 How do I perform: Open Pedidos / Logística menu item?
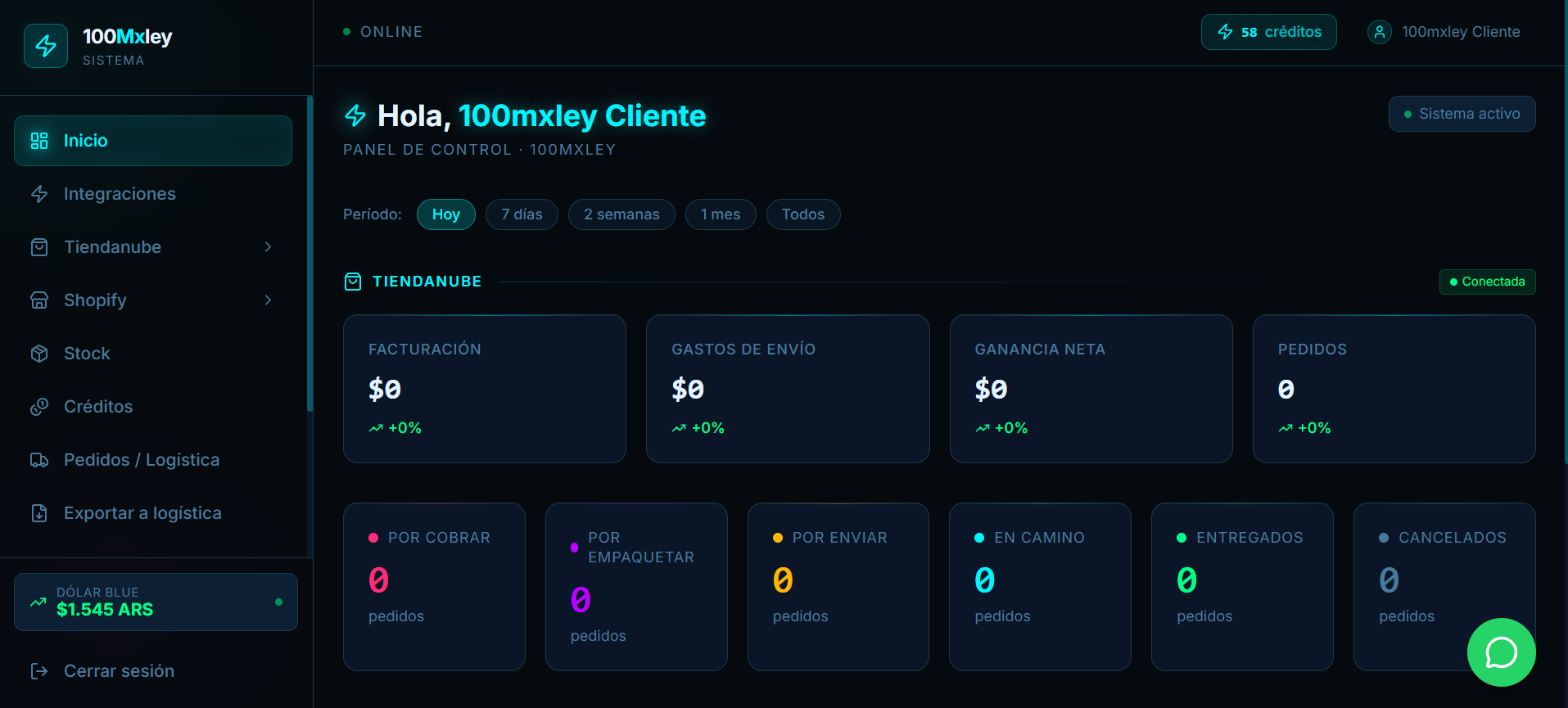click(x=153, y=460)
